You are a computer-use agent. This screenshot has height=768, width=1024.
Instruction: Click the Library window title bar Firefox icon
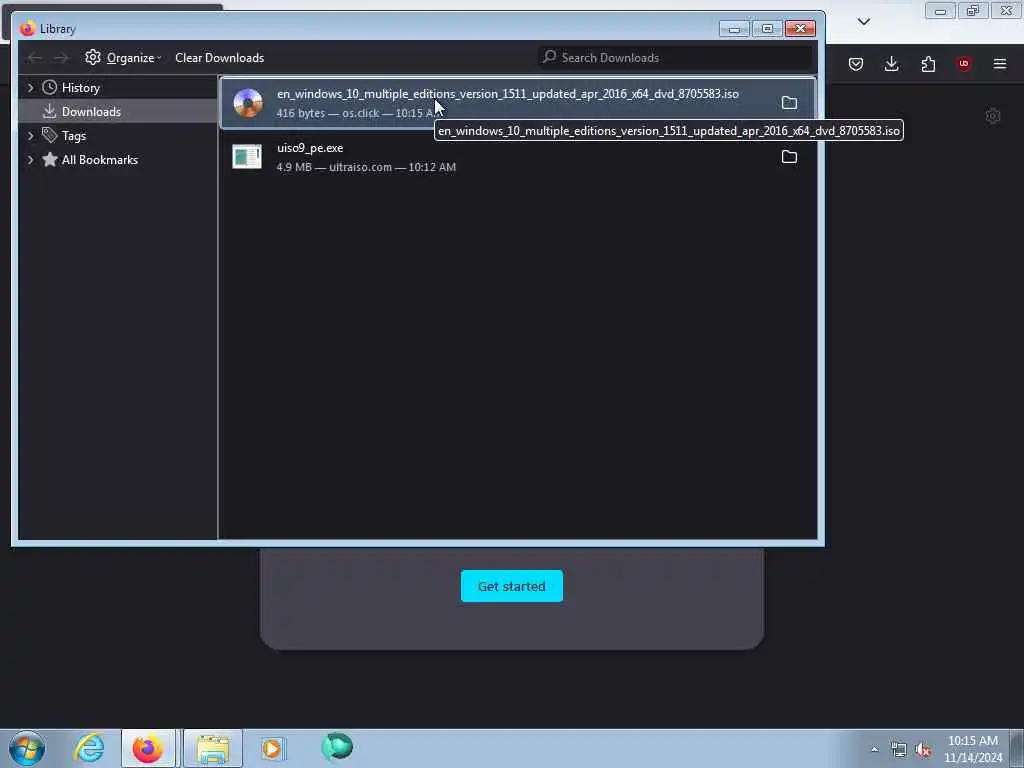pyautogui.click(x=27, y=29)
